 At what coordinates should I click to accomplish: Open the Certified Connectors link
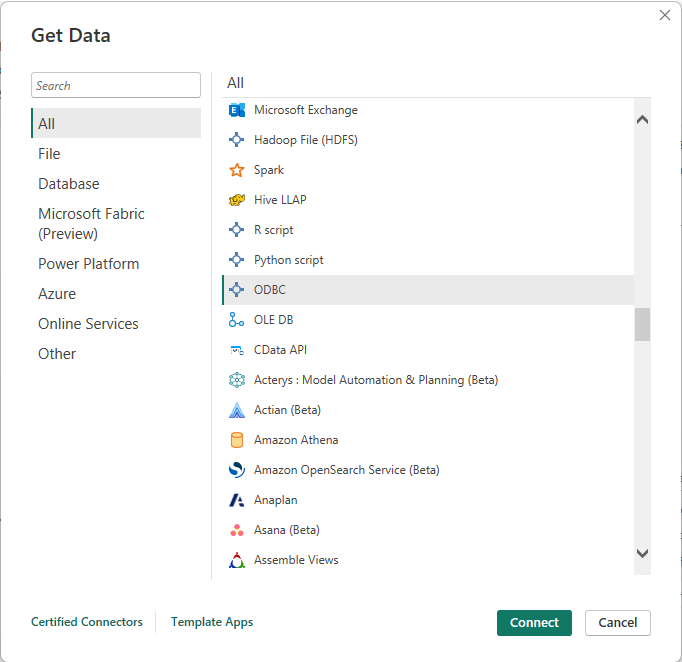click(87, 622)
